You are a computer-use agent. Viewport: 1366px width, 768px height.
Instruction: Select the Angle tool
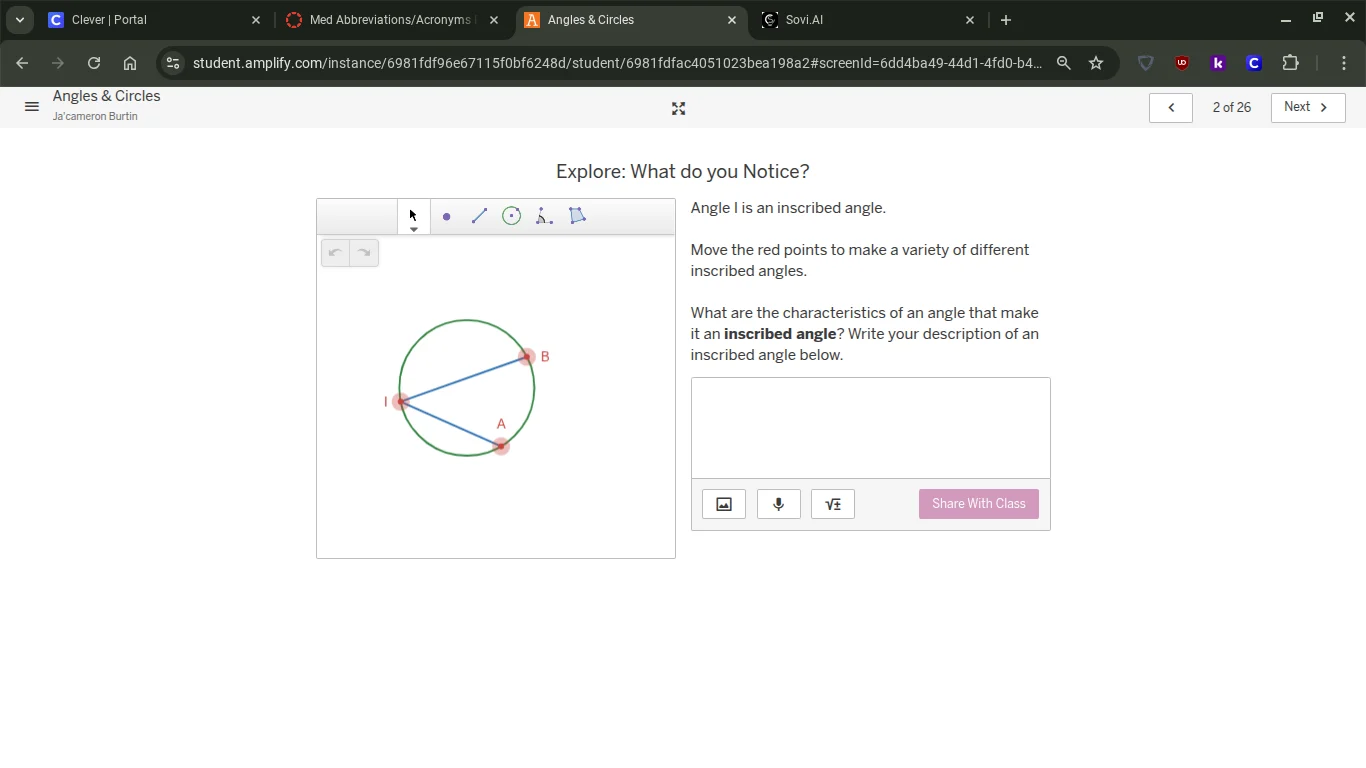point(544,216)
